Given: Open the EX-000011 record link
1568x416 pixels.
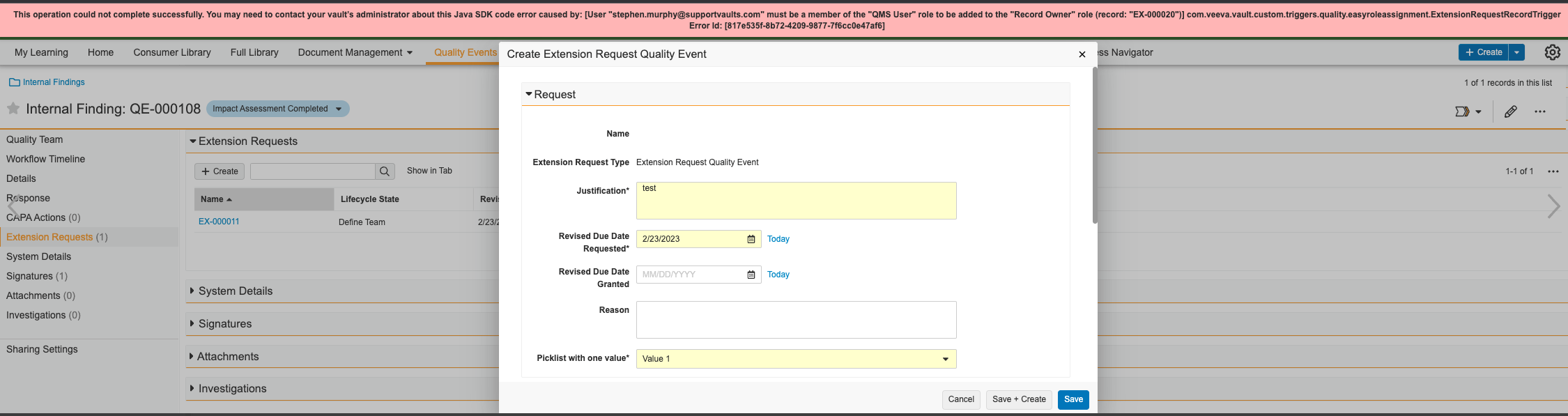Looking at the screenshot, I should pos(219,222).
